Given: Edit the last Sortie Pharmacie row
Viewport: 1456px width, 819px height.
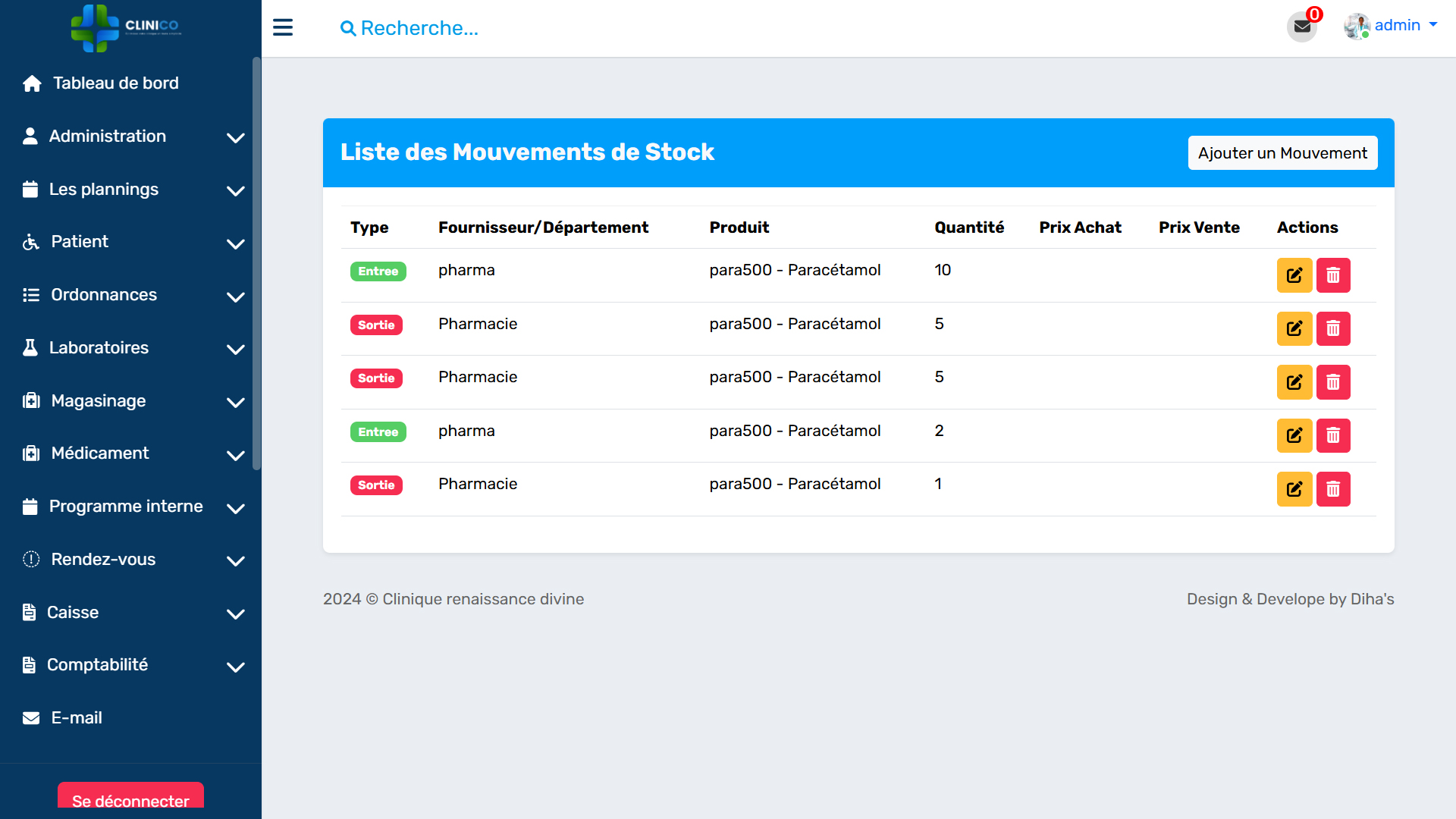Looking at the screenshot, I should [x=1294, y=489].
